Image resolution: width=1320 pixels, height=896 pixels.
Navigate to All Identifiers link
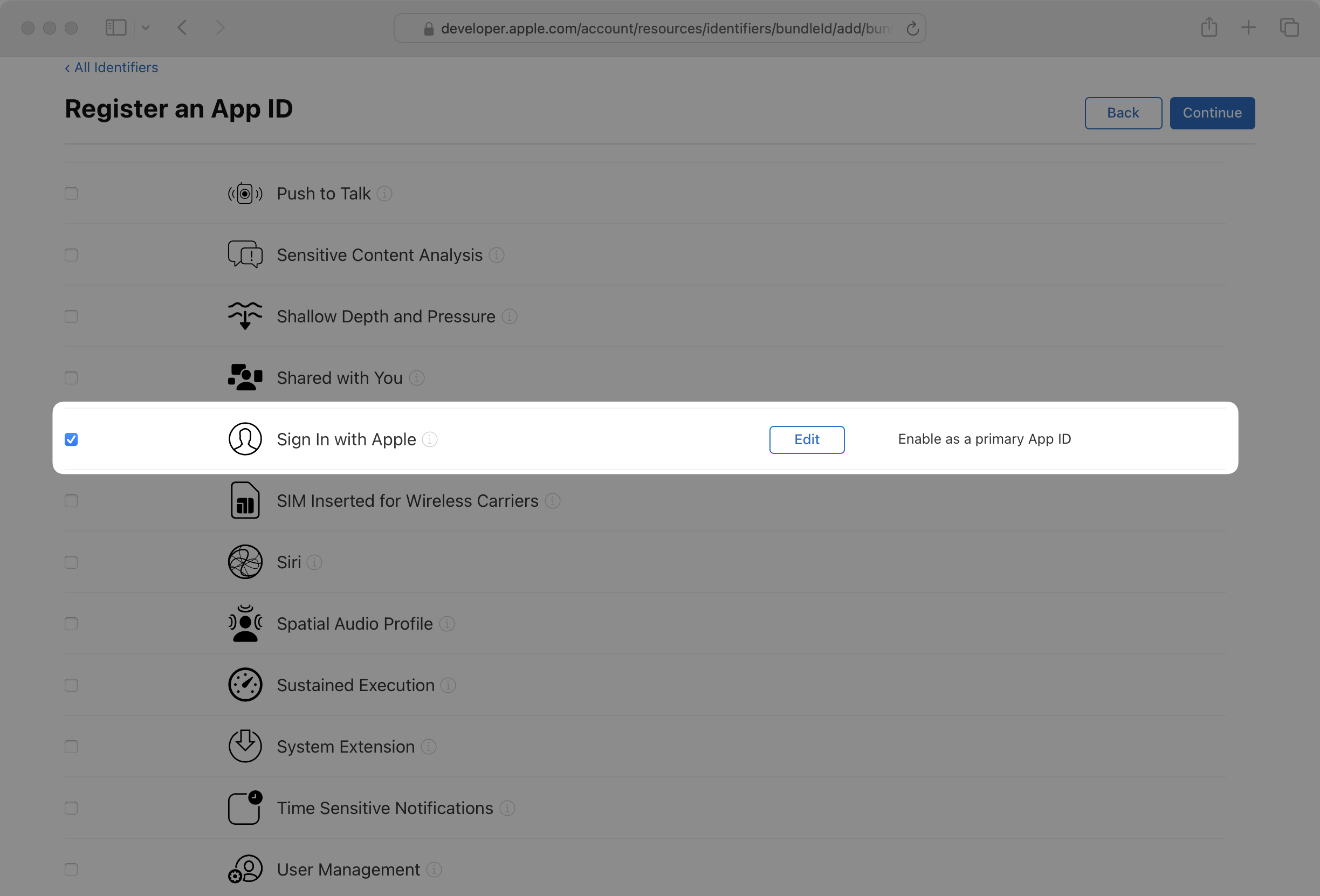111,67
